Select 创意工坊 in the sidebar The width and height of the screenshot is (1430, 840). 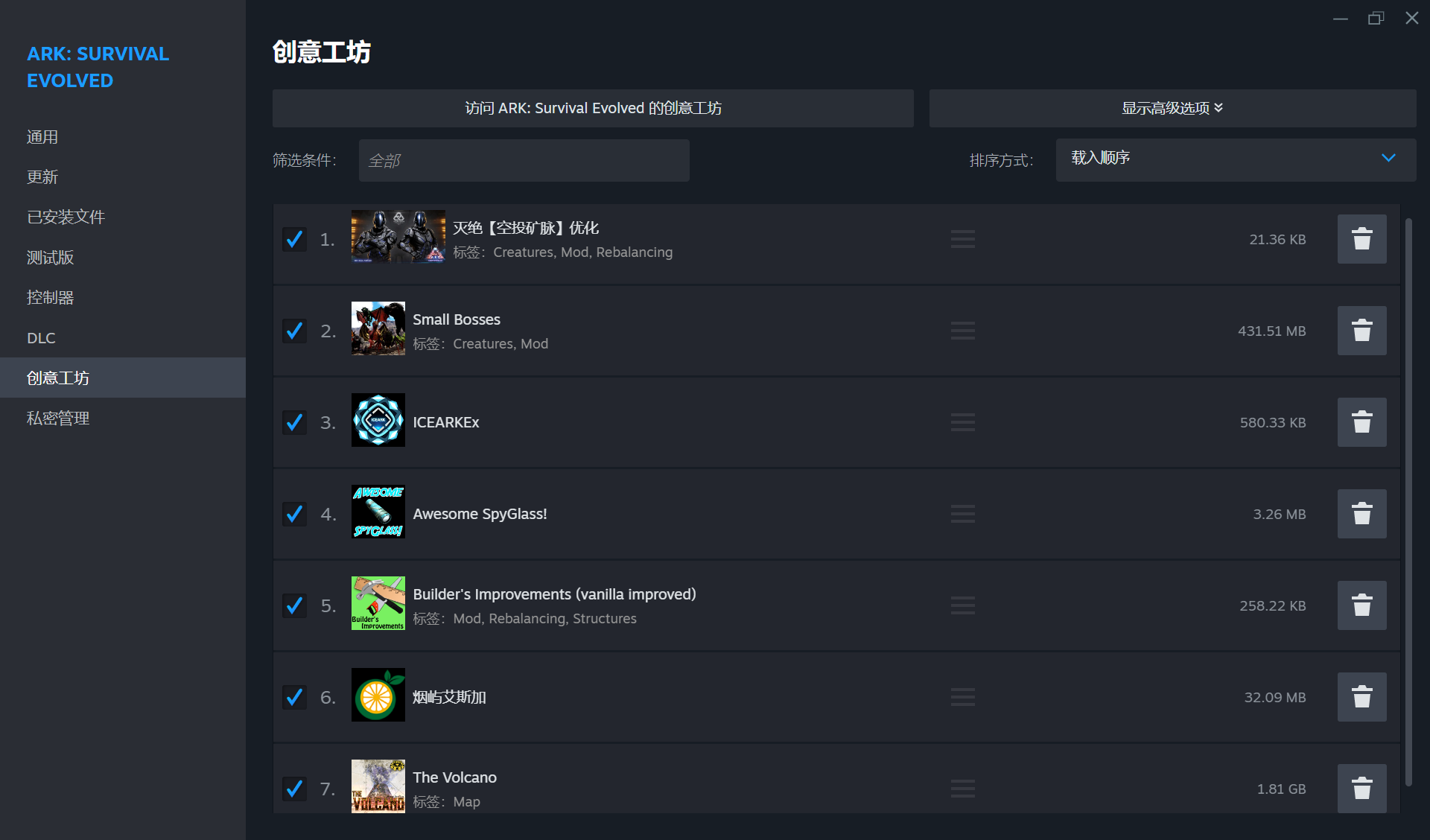[x=123, y=378]
